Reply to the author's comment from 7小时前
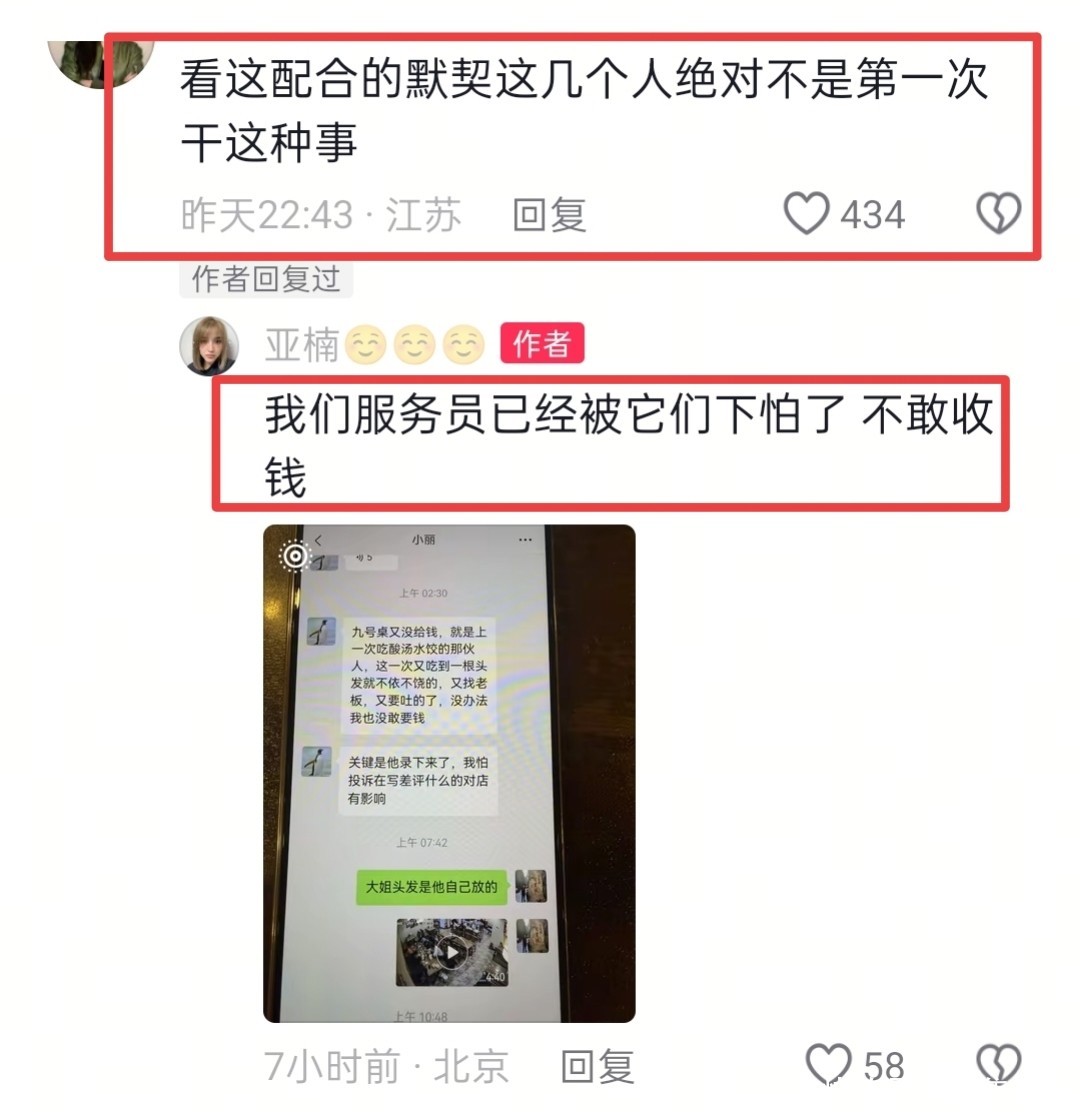 pyautogui.click(x=597, y=1066)
